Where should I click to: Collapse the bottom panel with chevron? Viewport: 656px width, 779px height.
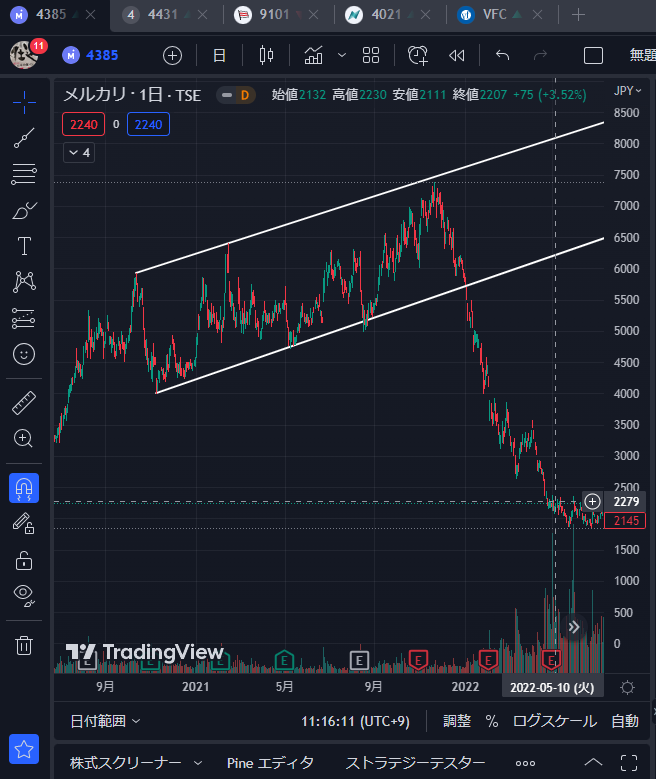[x=593, y=763]
